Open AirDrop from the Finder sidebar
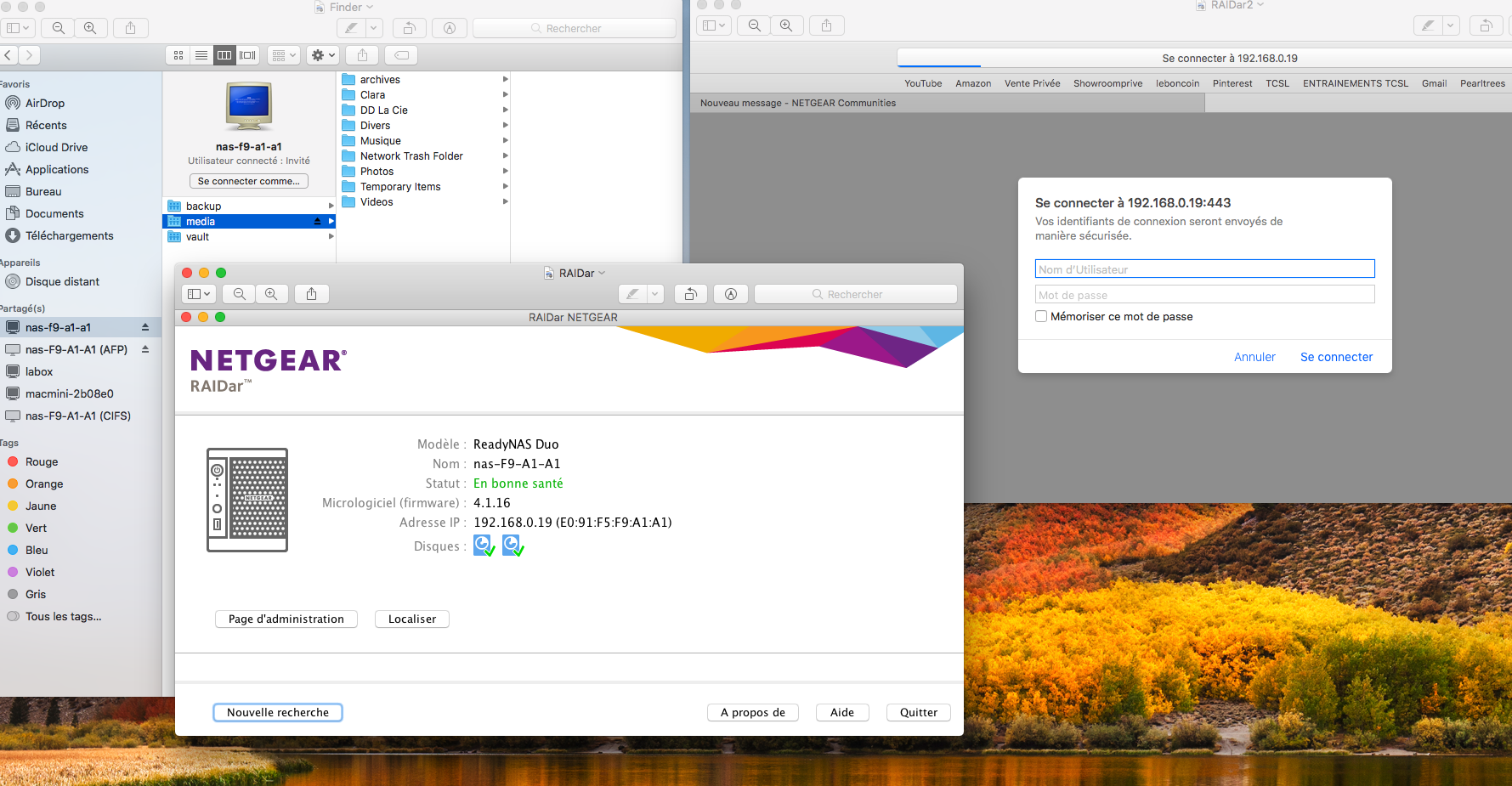The height and width of the screenshot is (786, 1512). point(45,103)
